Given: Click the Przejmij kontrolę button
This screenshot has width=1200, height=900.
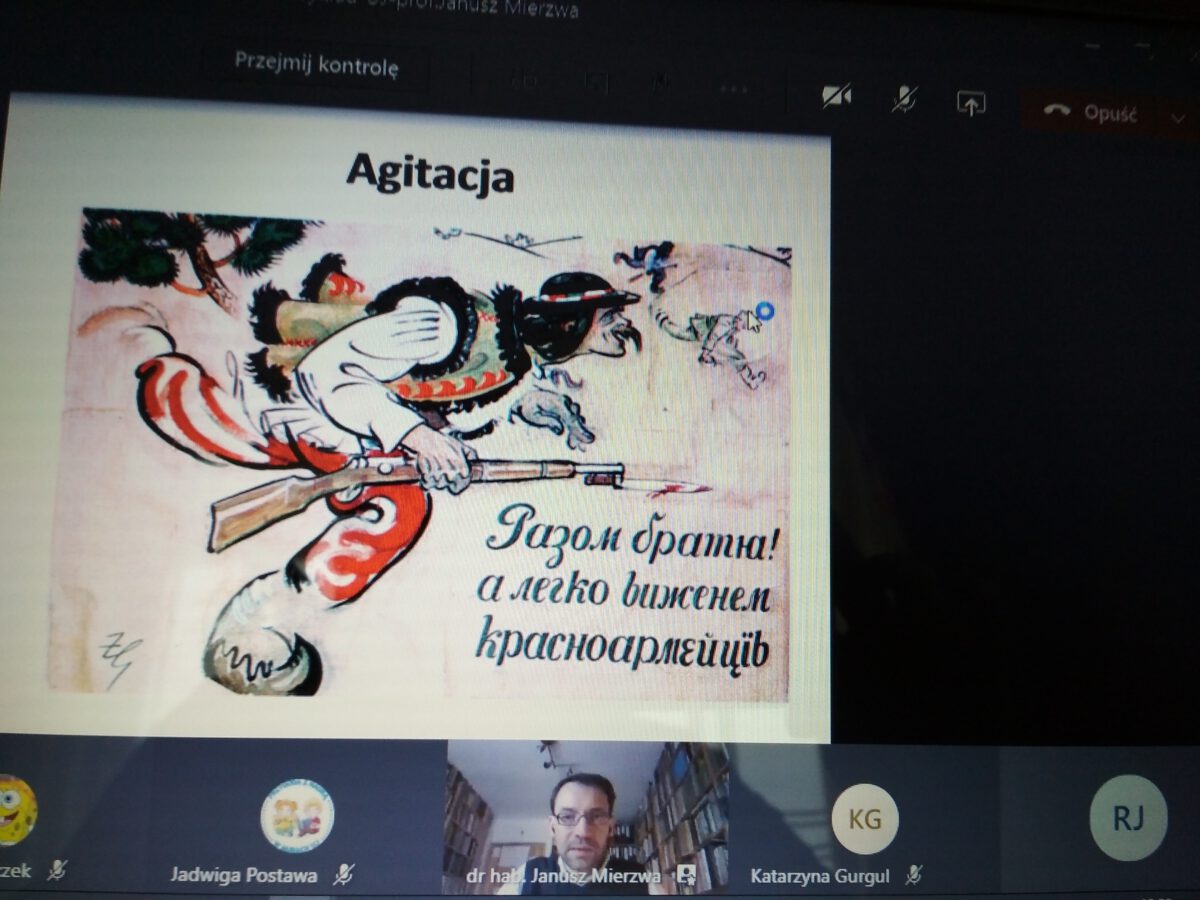Looking at the screenshot, I should [316, 66].
